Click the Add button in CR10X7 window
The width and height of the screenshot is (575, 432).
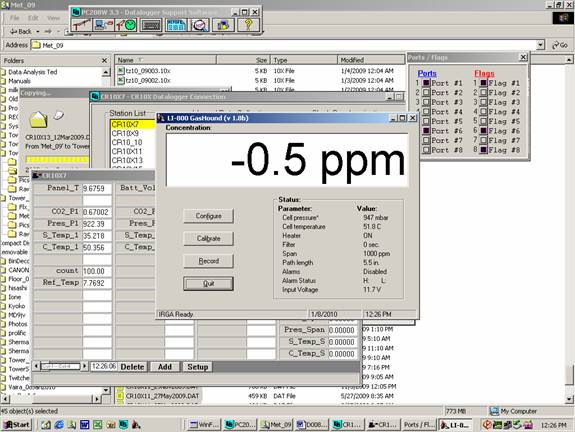(165, 367)
